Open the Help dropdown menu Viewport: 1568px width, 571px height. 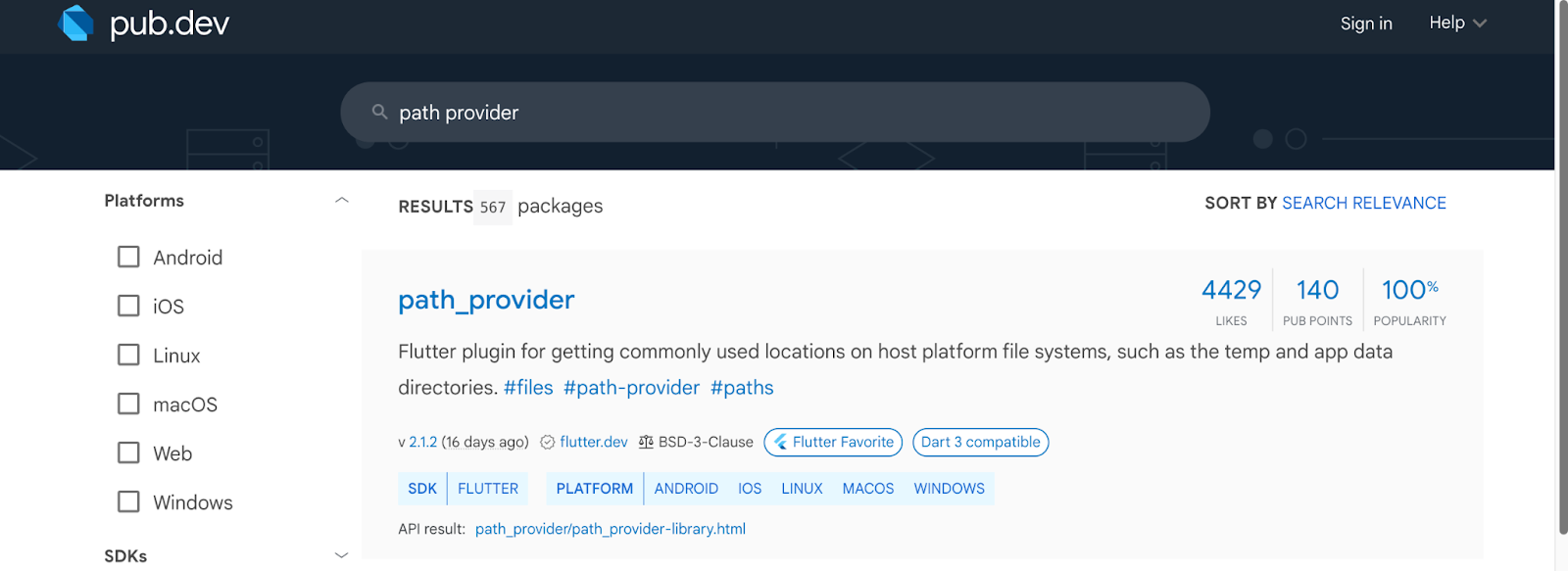pos(1457,23)
